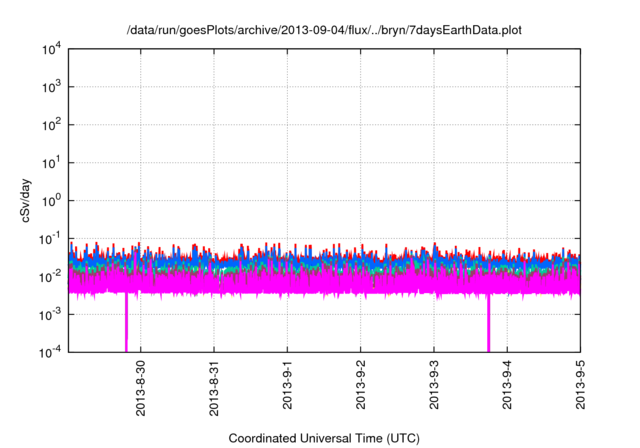Select the 10^-4 y-axis tick label
The height and width of the screenshot is (448, 640).
(50, 352)
